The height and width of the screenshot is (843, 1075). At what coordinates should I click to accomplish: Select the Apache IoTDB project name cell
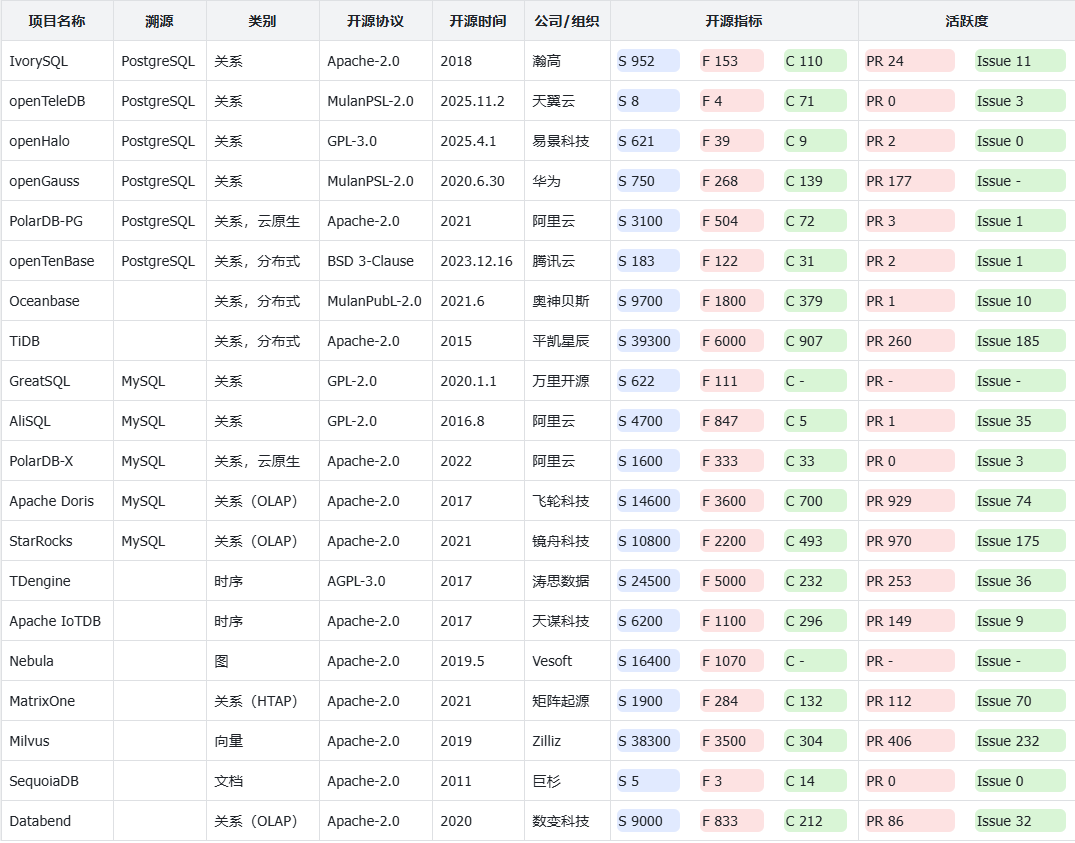click(x=57, y=621)
